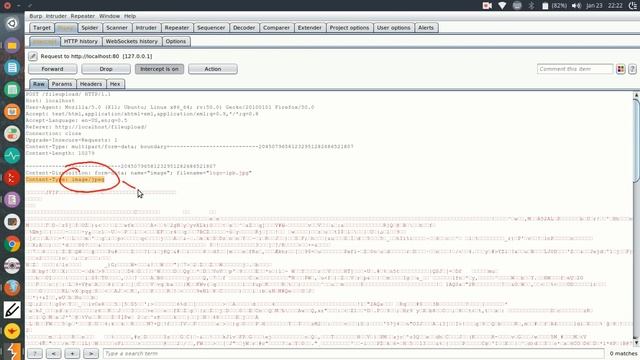Screen dimensions: 640x360
Task: Select the Raw message view tab
Action: pos(39,84)
